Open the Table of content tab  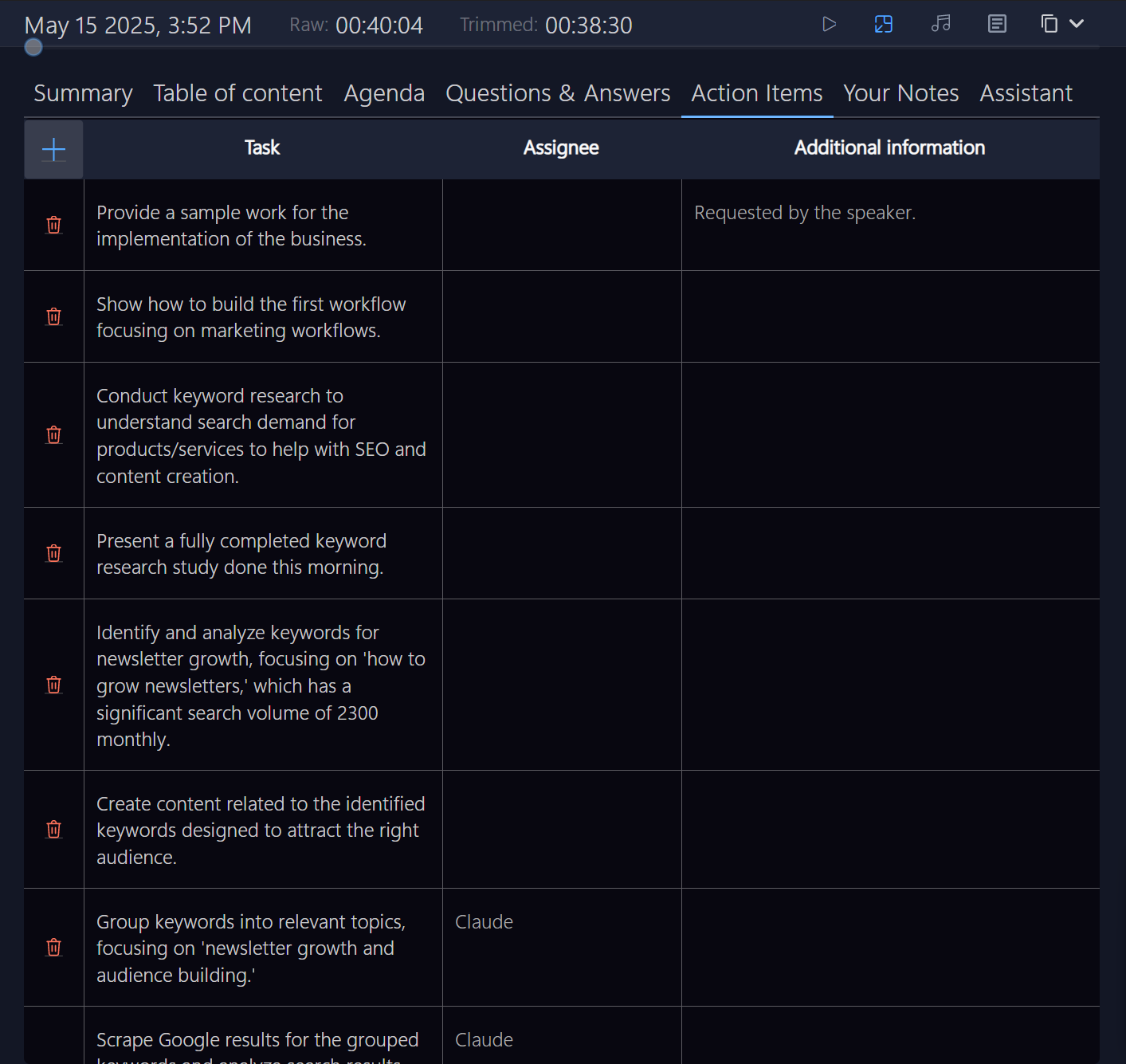point(237,93)
